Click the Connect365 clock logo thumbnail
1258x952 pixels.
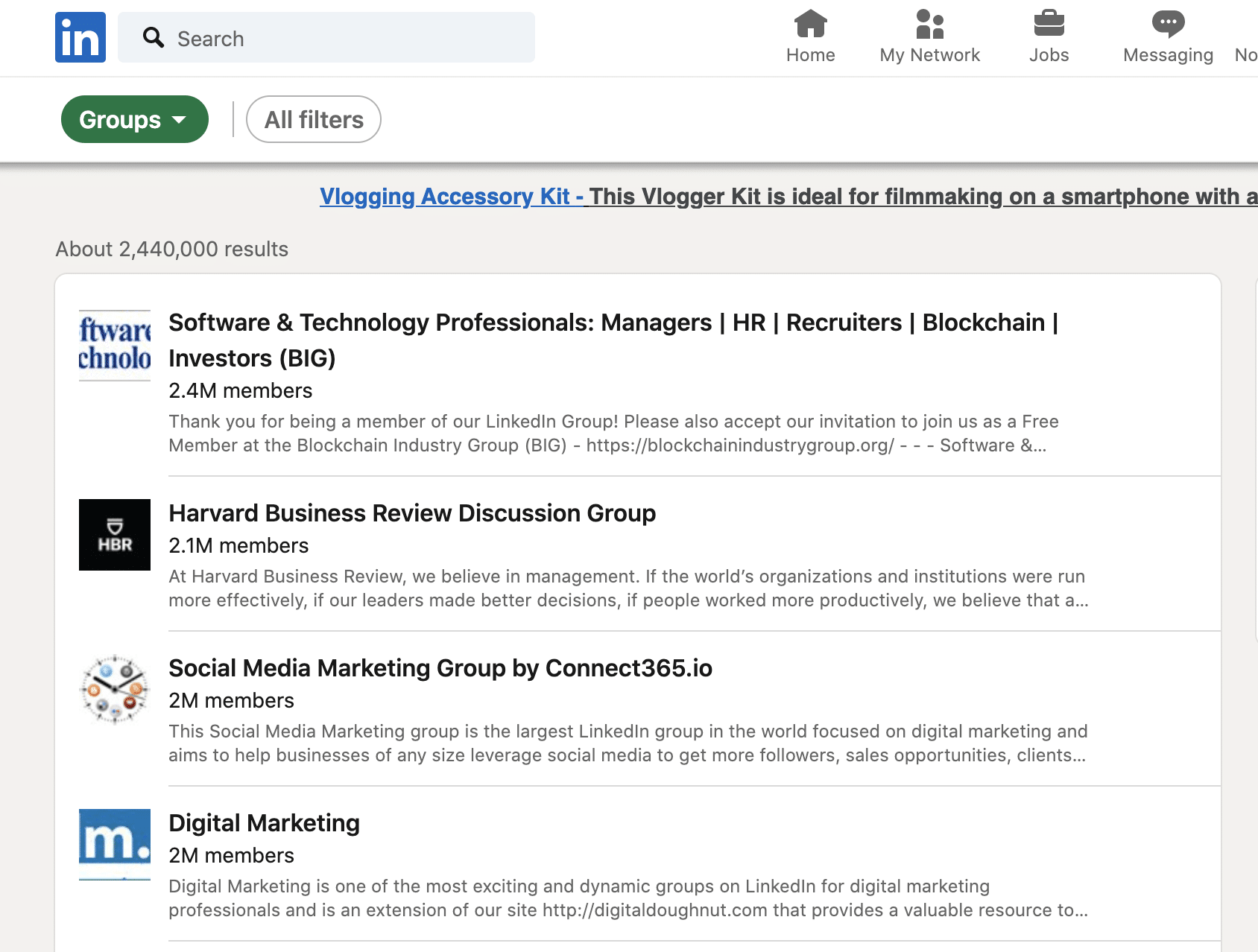coord(115,690)
